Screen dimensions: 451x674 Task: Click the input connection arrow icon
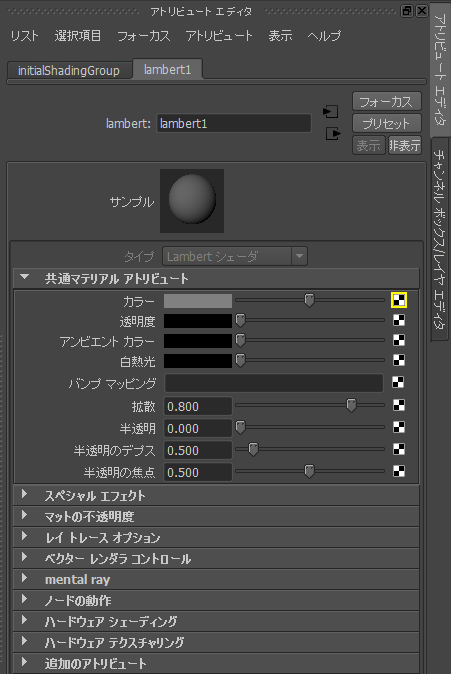click(331, 112)
